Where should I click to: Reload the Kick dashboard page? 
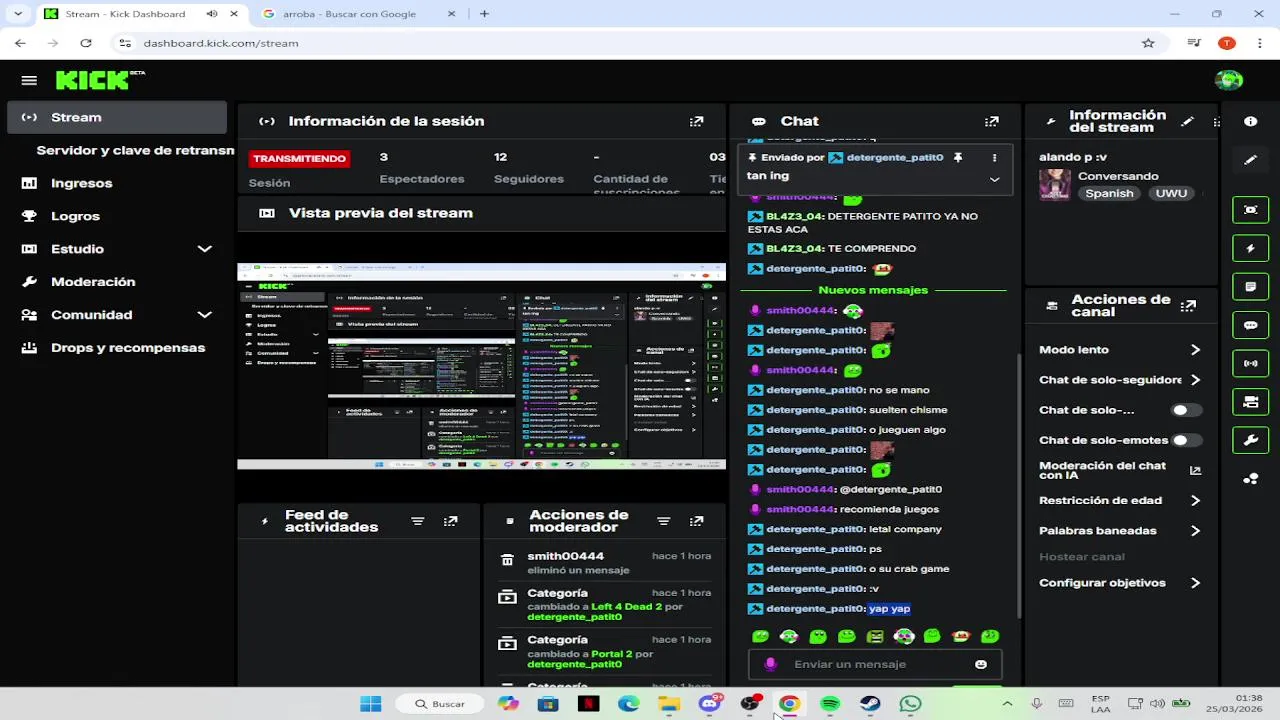[x=86, y=43]
